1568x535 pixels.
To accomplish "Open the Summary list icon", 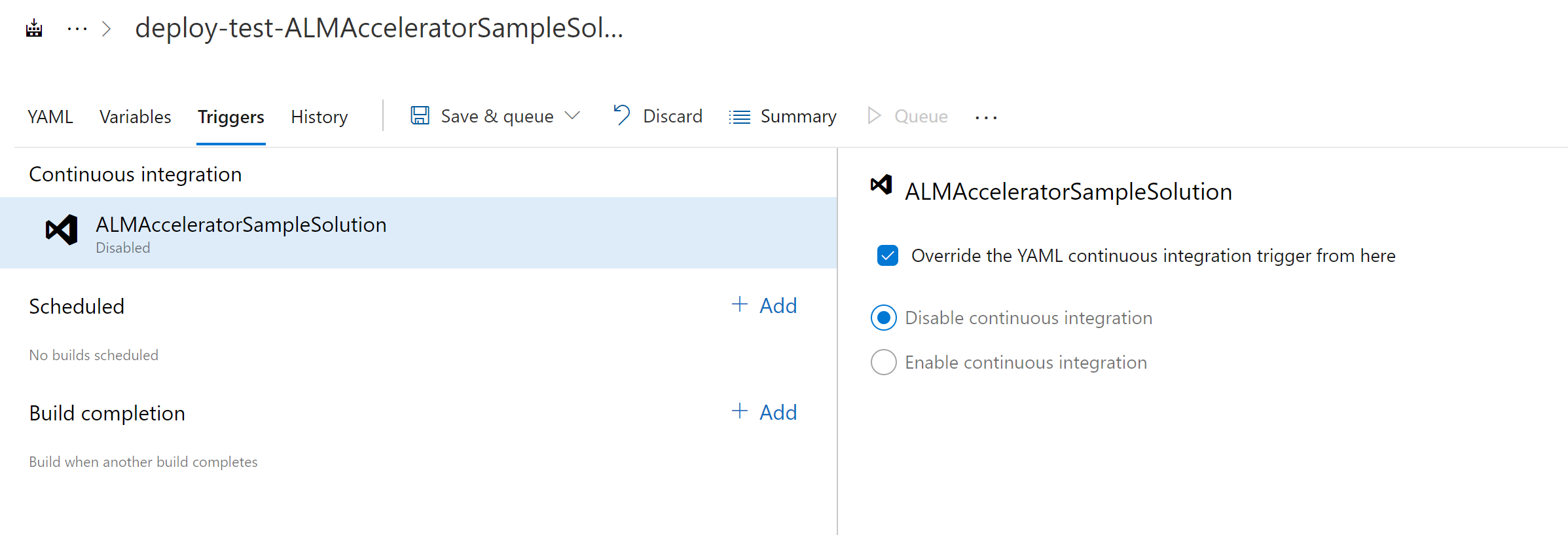I will coord(738,115).
